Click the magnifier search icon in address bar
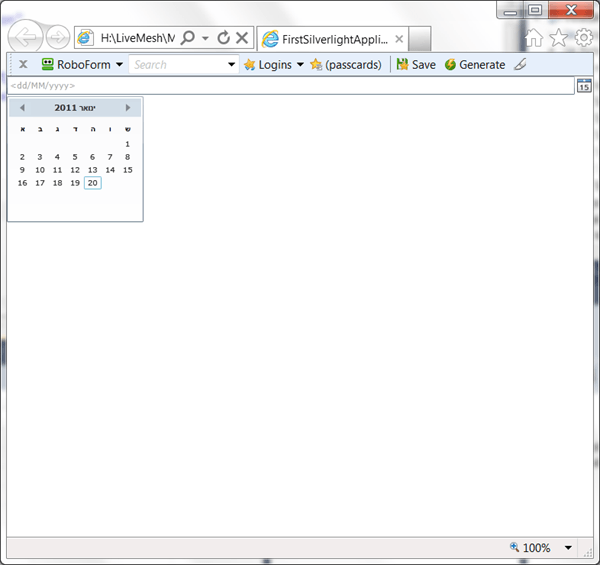The width and height of the screenshot is (600, 565). click(188, 37)
